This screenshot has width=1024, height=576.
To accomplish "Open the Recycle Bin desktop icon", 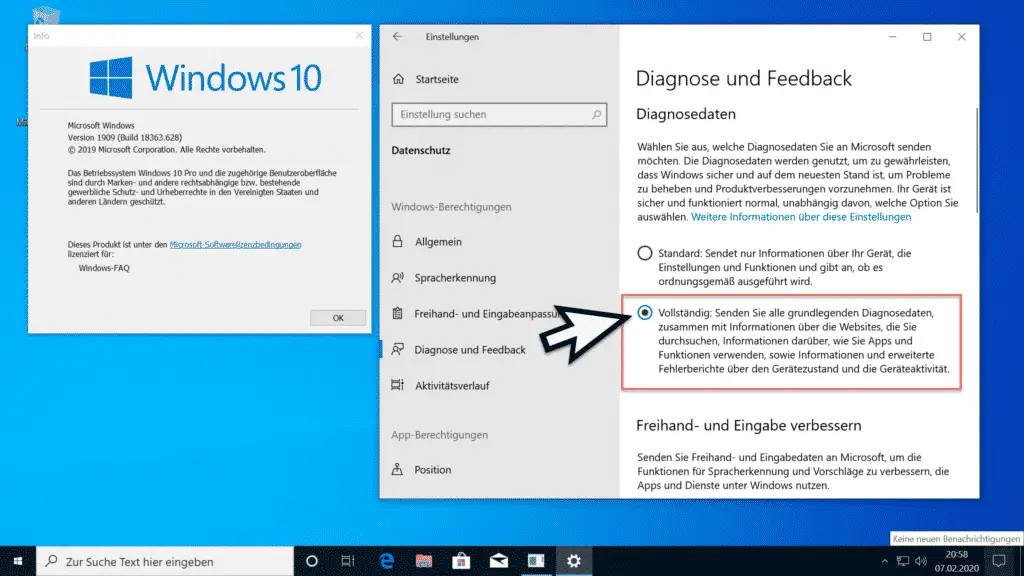I will tap(46, 16).
